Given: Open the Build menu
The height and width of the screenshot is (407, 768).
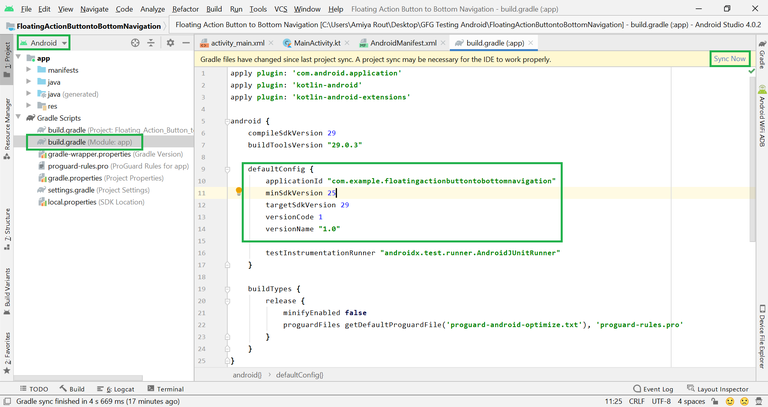Looking at the screenshot, I should [x=214, y=9].
